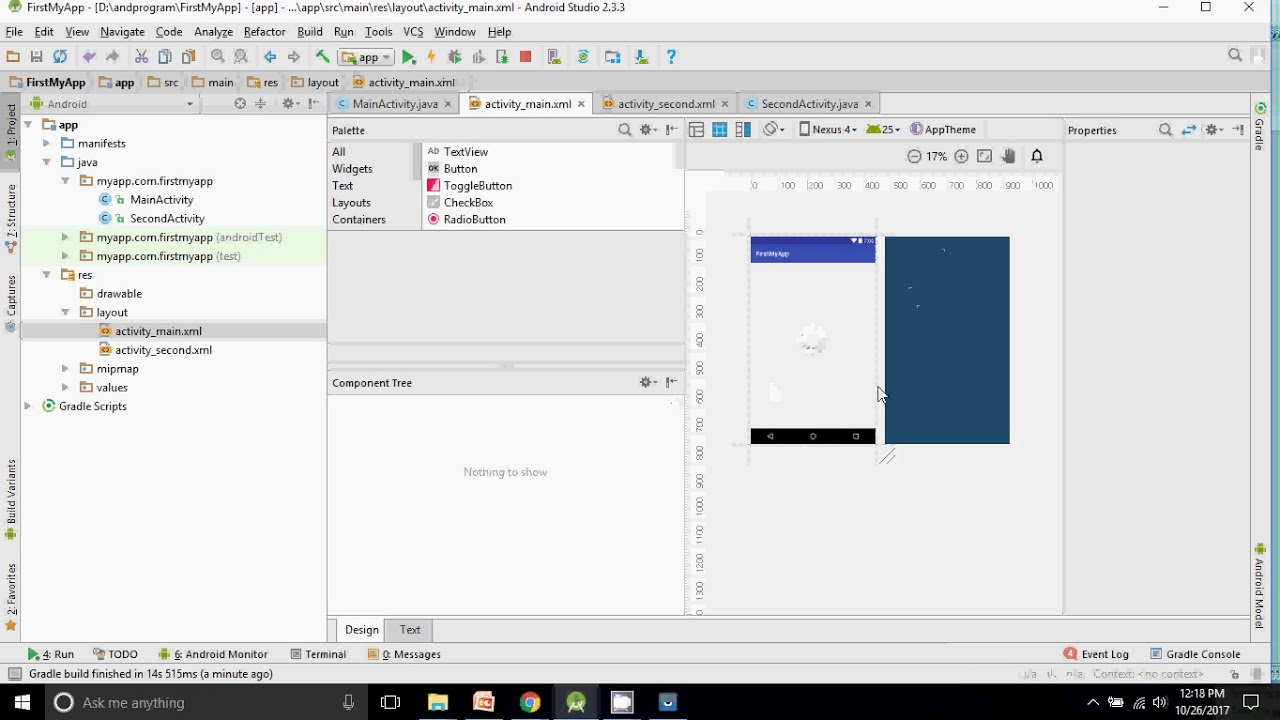Open the Gradle Console panel

point(1195,654)
